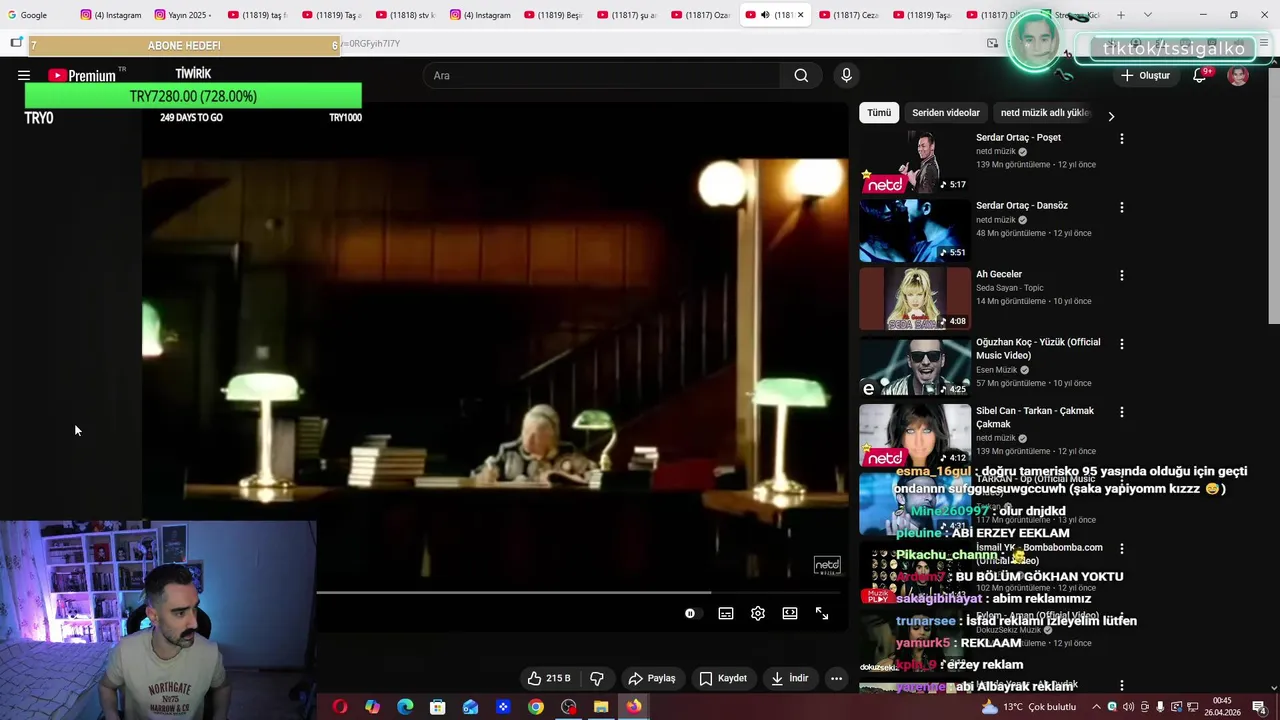Viewport: 1280px width, 720px height.
Task: Show hidden system tray icons
Action: coord(1095,707)
